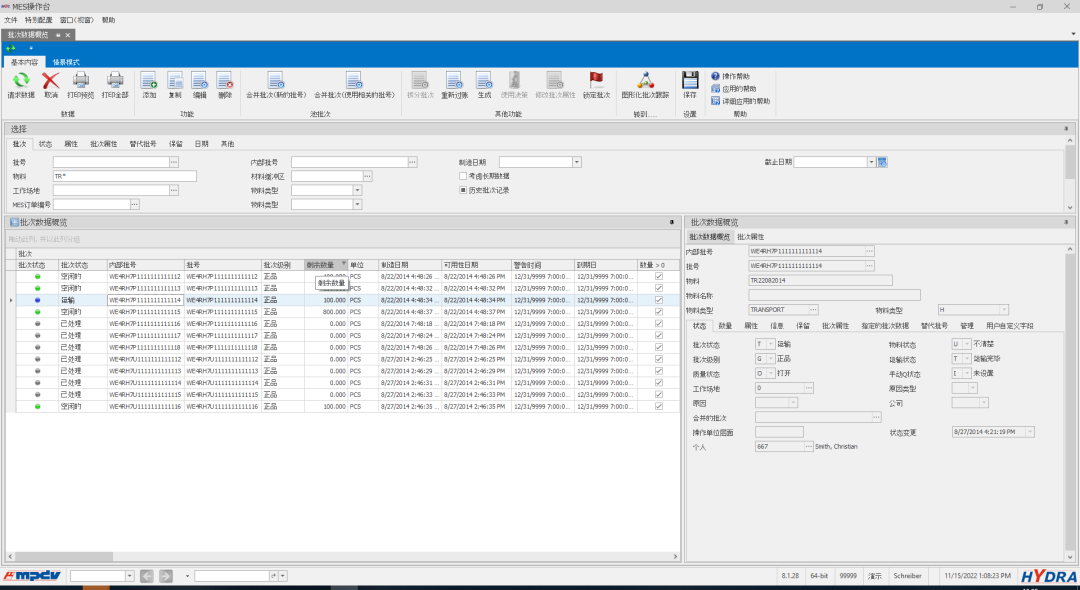Open 批次级别 dropdown showing G
Screen dimensions: 1080x590
tap(770, 359)
